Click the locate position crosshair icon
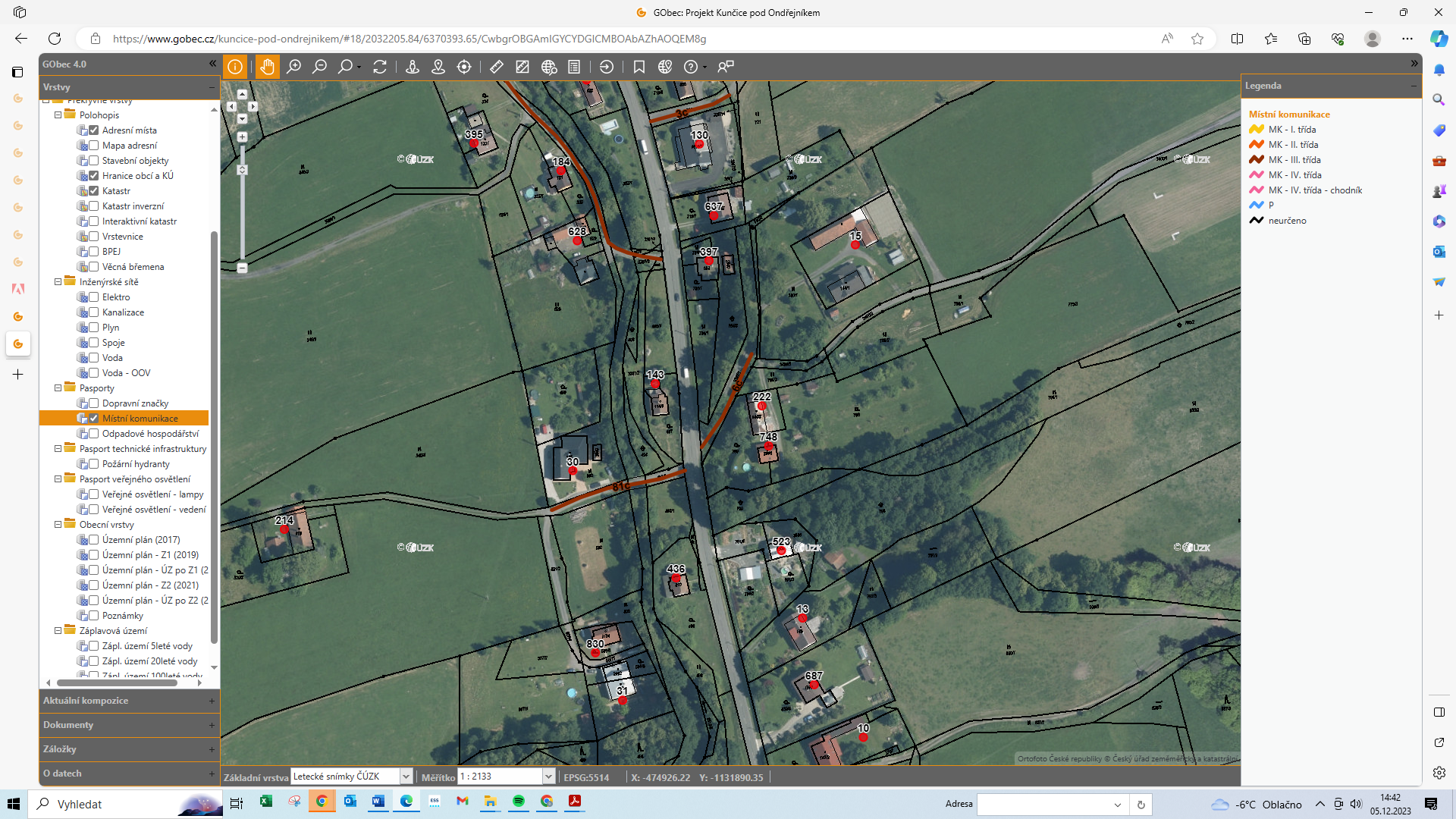This screenshot has height=819, width=1456. coord(464,67)
